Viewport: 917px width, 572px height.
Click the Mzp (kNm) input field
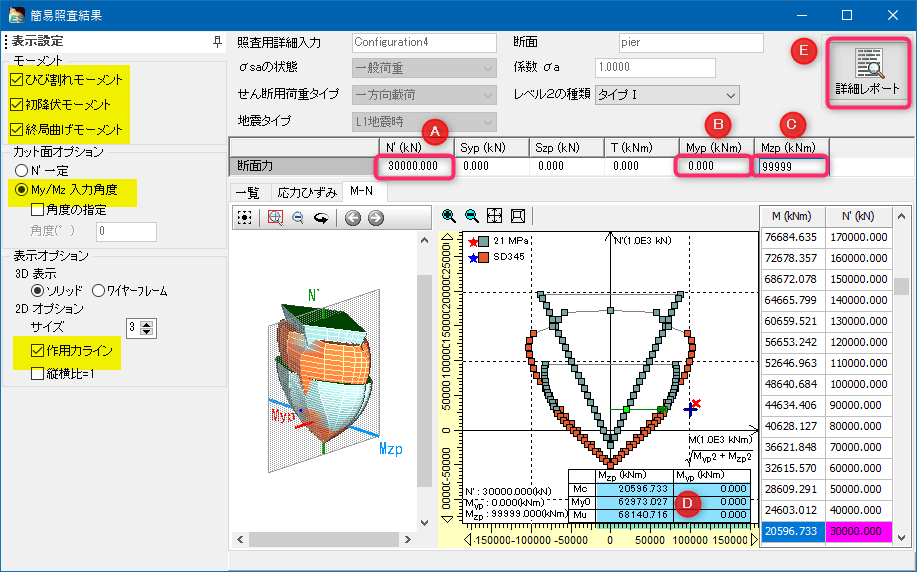pyautogui.click(x=791, y=166)
